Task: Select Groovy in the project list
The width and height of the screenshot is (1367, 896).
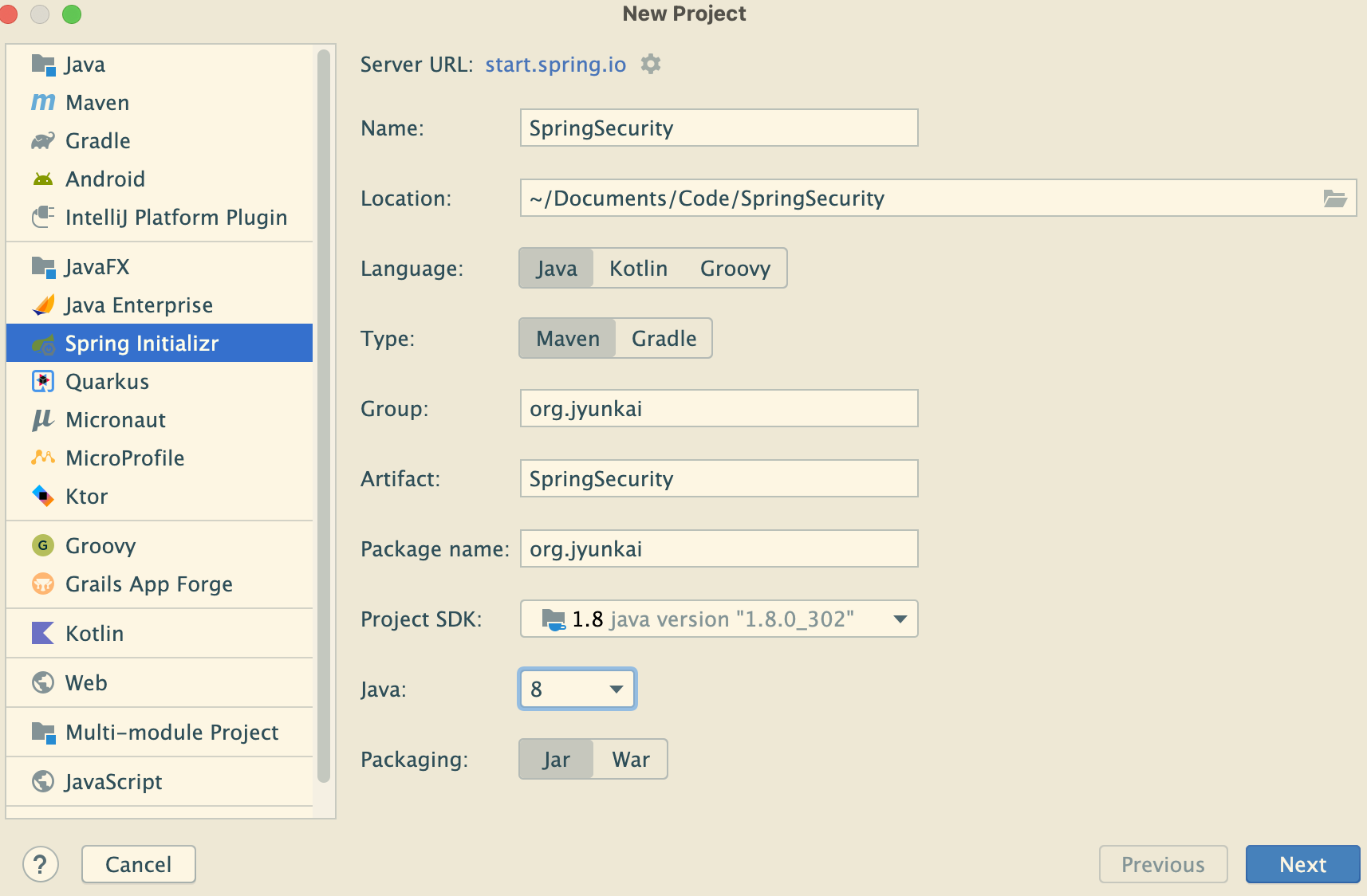Action: pos(160,546)
